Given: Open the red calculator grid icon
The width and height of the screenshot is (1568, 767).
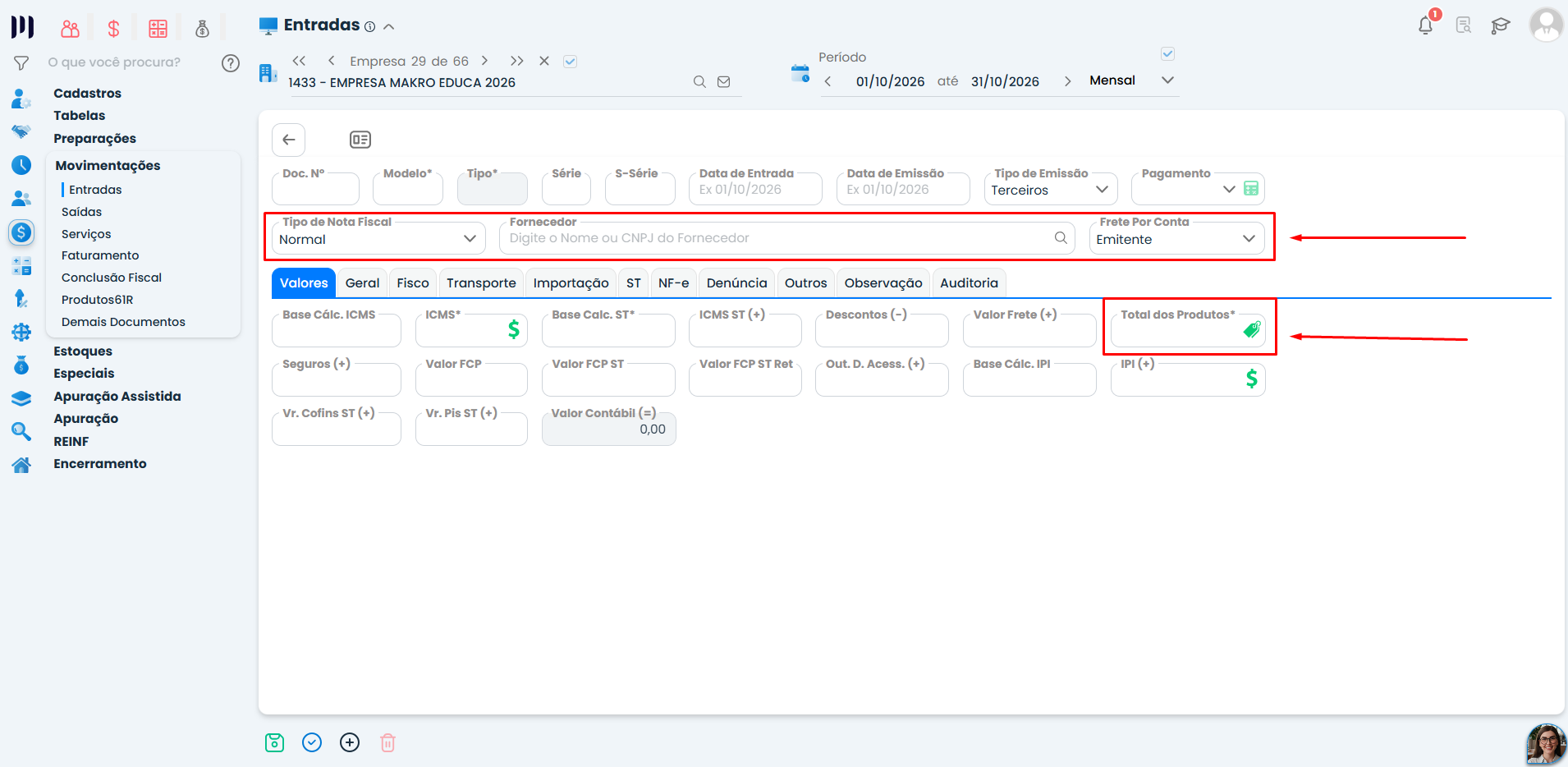Looking at the screenshot, I should 158,29.
